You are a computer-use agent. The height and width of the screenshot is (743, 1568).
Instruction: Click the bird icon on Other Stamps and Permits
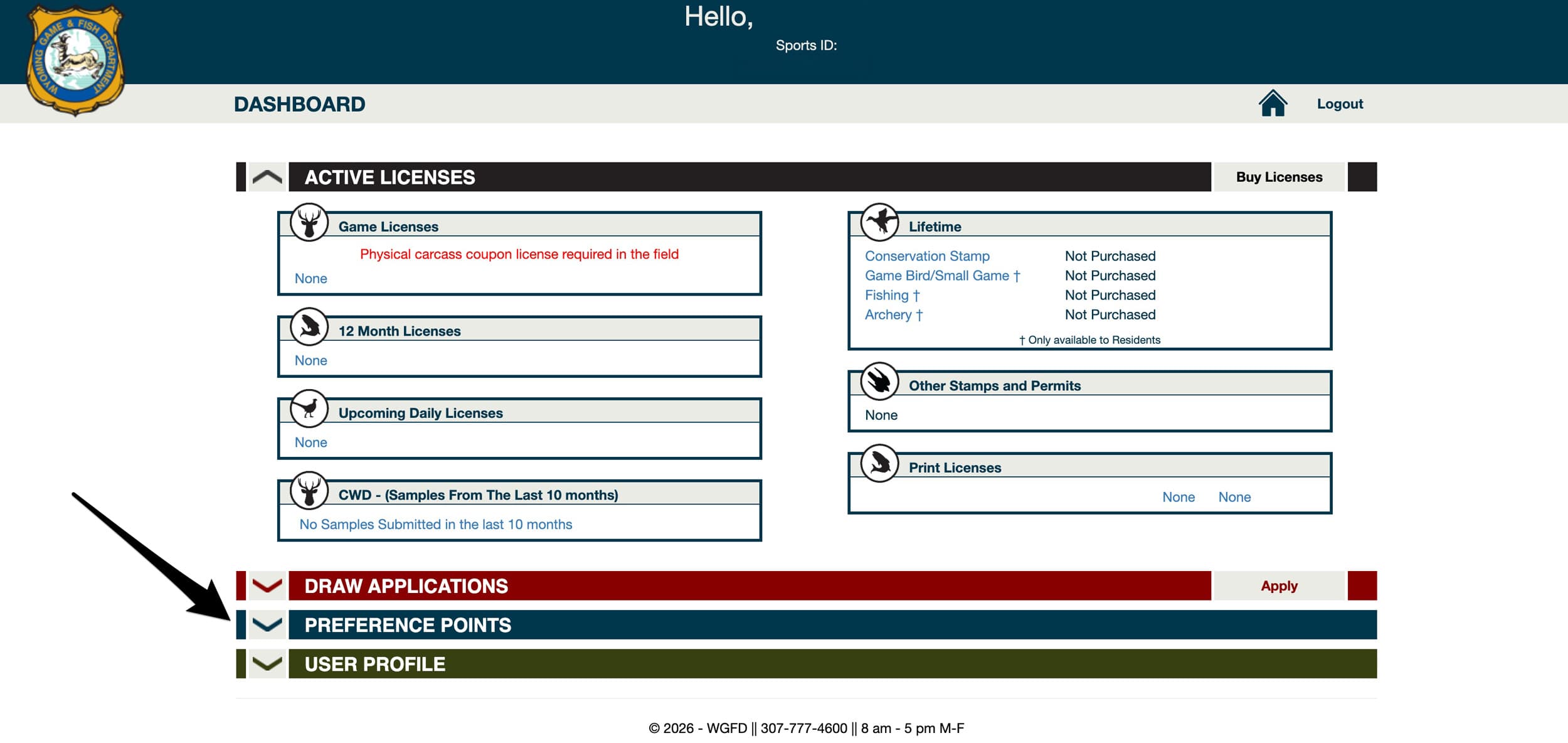tap(879, 381)
